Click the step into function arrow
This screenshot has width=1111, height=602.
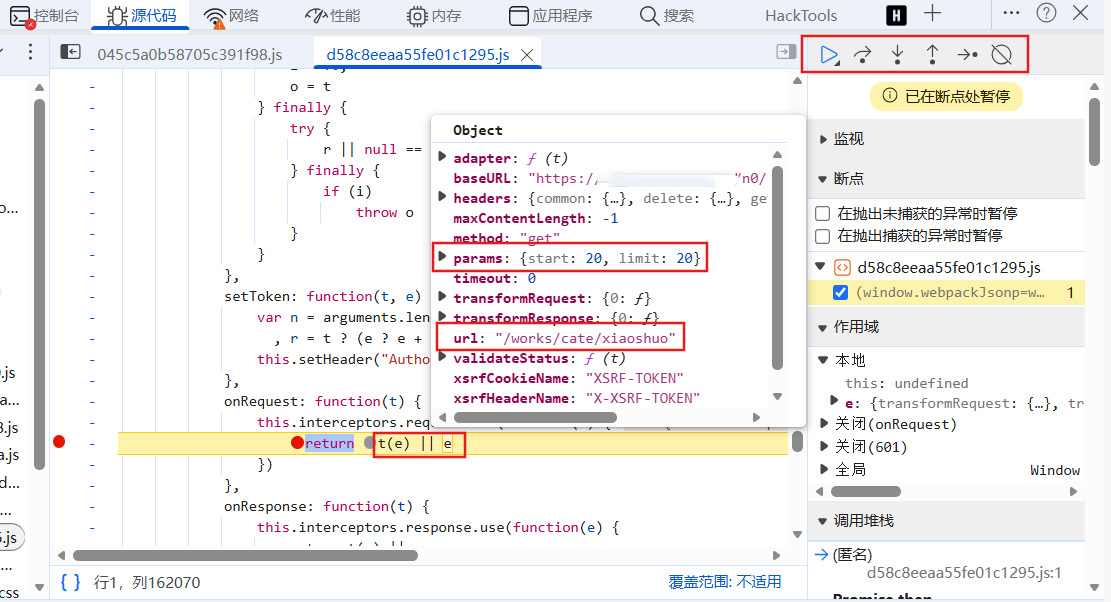[x=897, y=55]
